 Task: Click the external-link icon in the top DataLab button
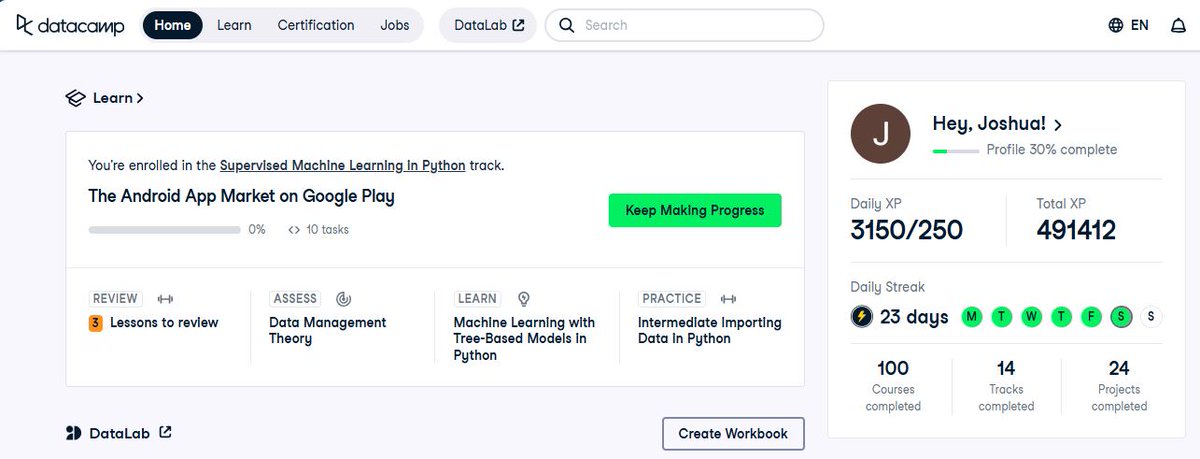pos(518,25)
